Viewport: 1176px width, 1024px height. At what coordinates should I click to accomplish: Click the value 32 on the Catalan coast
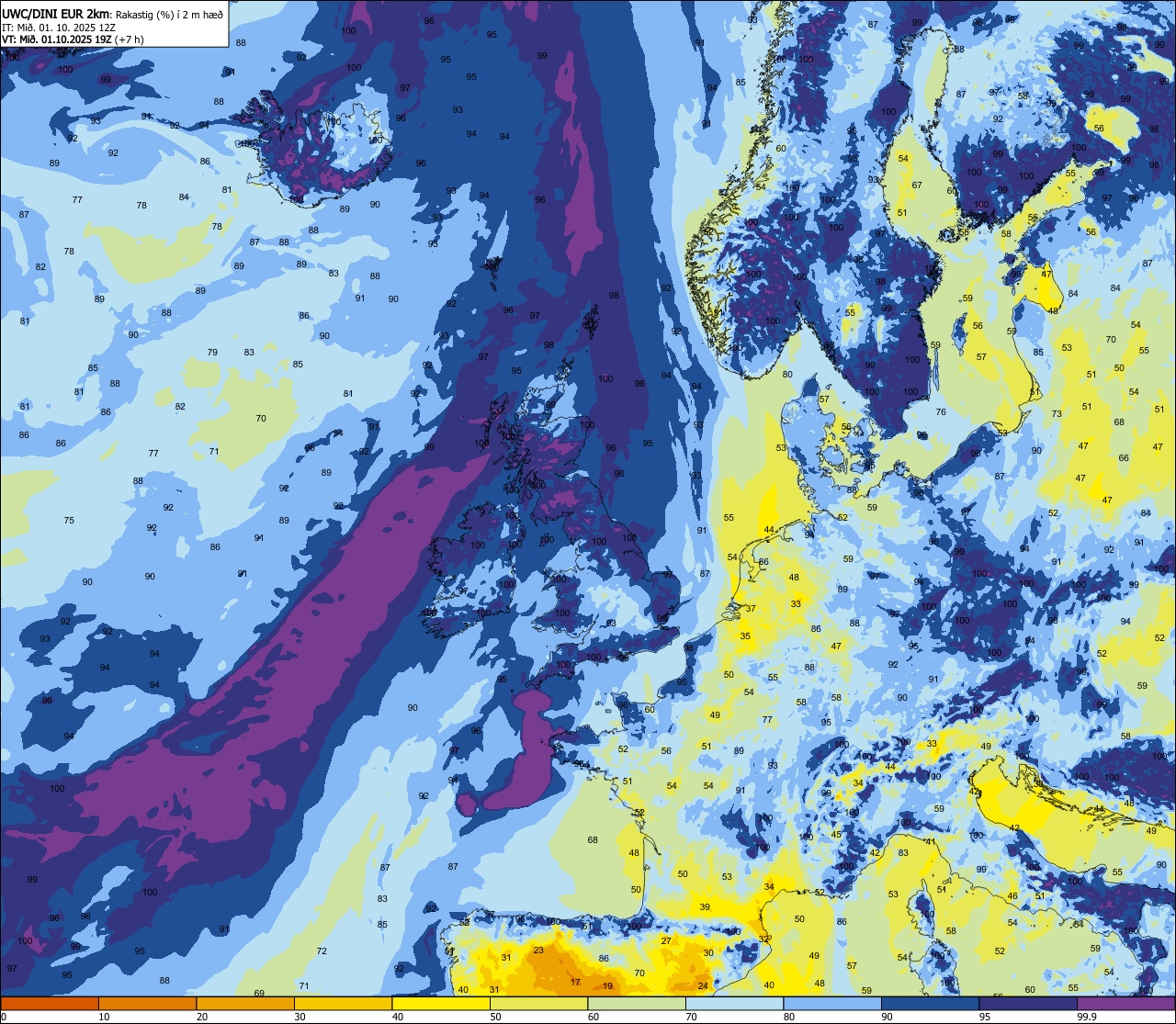[763, 938]
